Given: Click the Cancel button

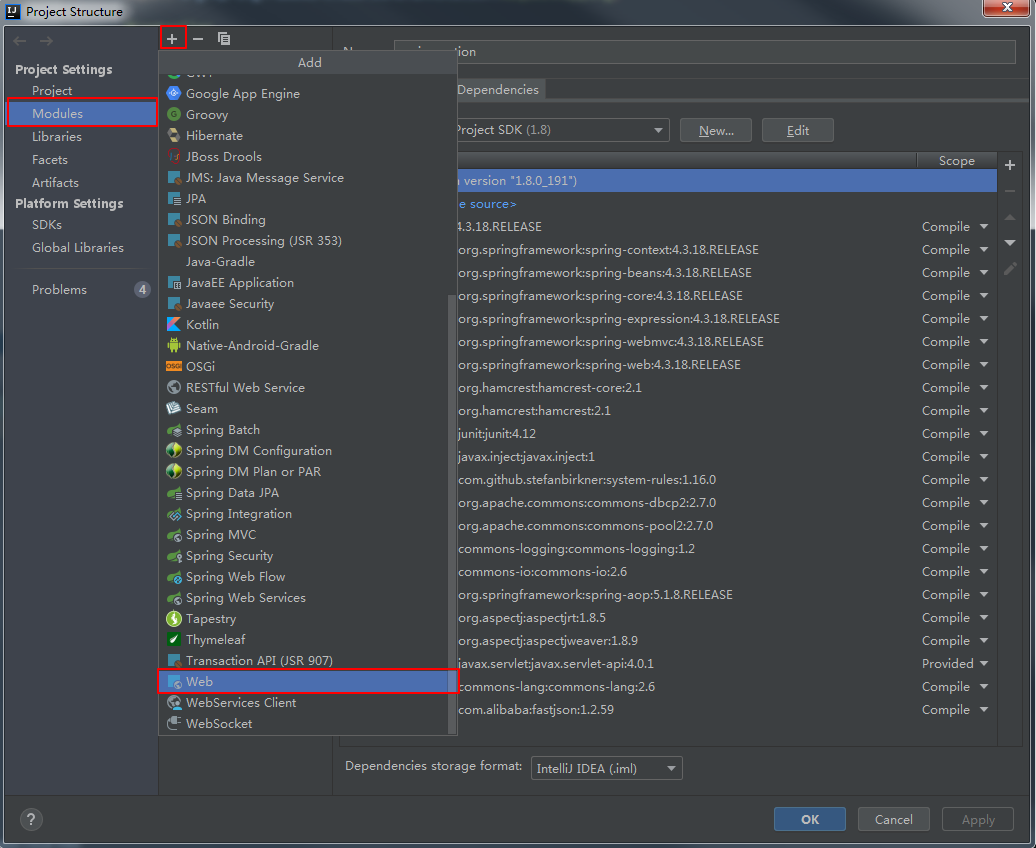Looking at the screenshot, I should point(893,820).
